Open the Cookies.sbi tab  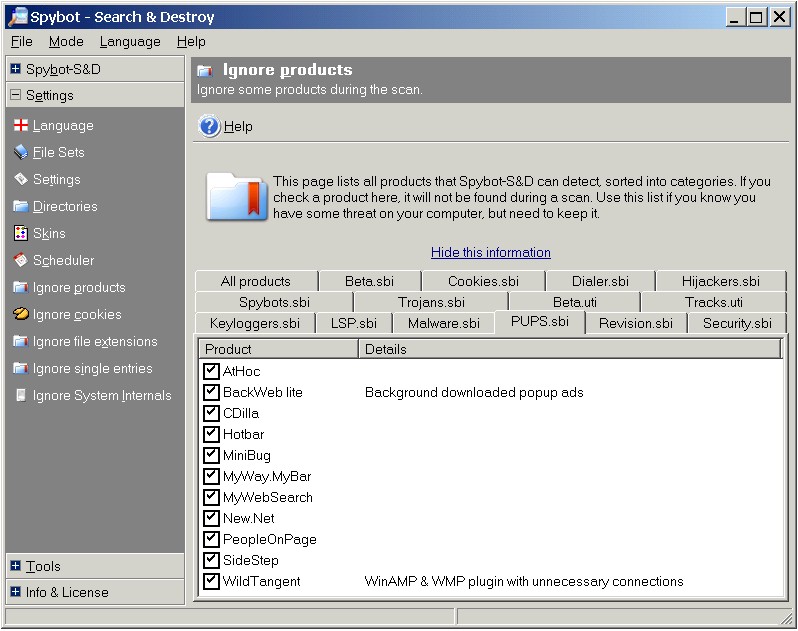pos(483,281)
